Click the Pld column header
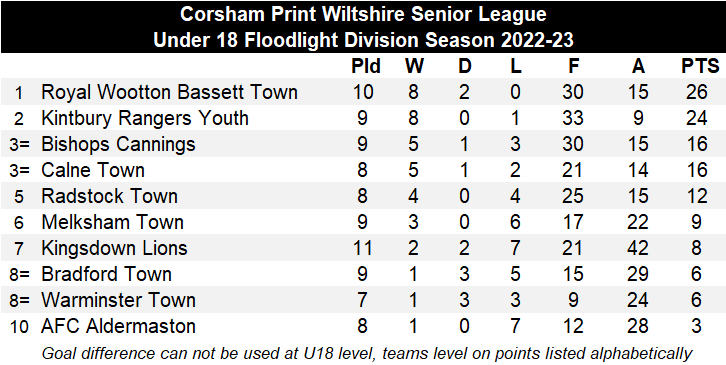The image size is (726, 365). (366, 66)
